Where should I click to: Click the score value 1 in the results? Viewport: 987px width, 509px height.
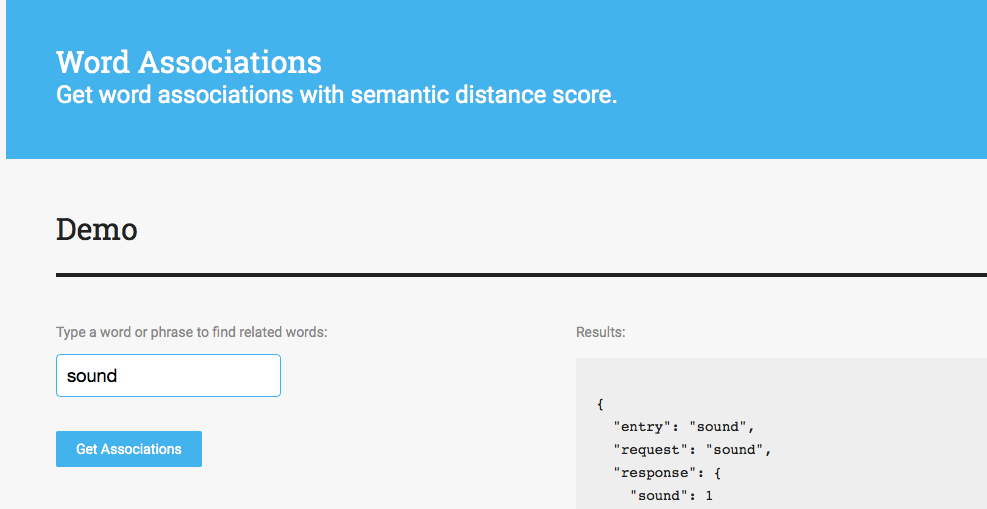coord(709,495)
